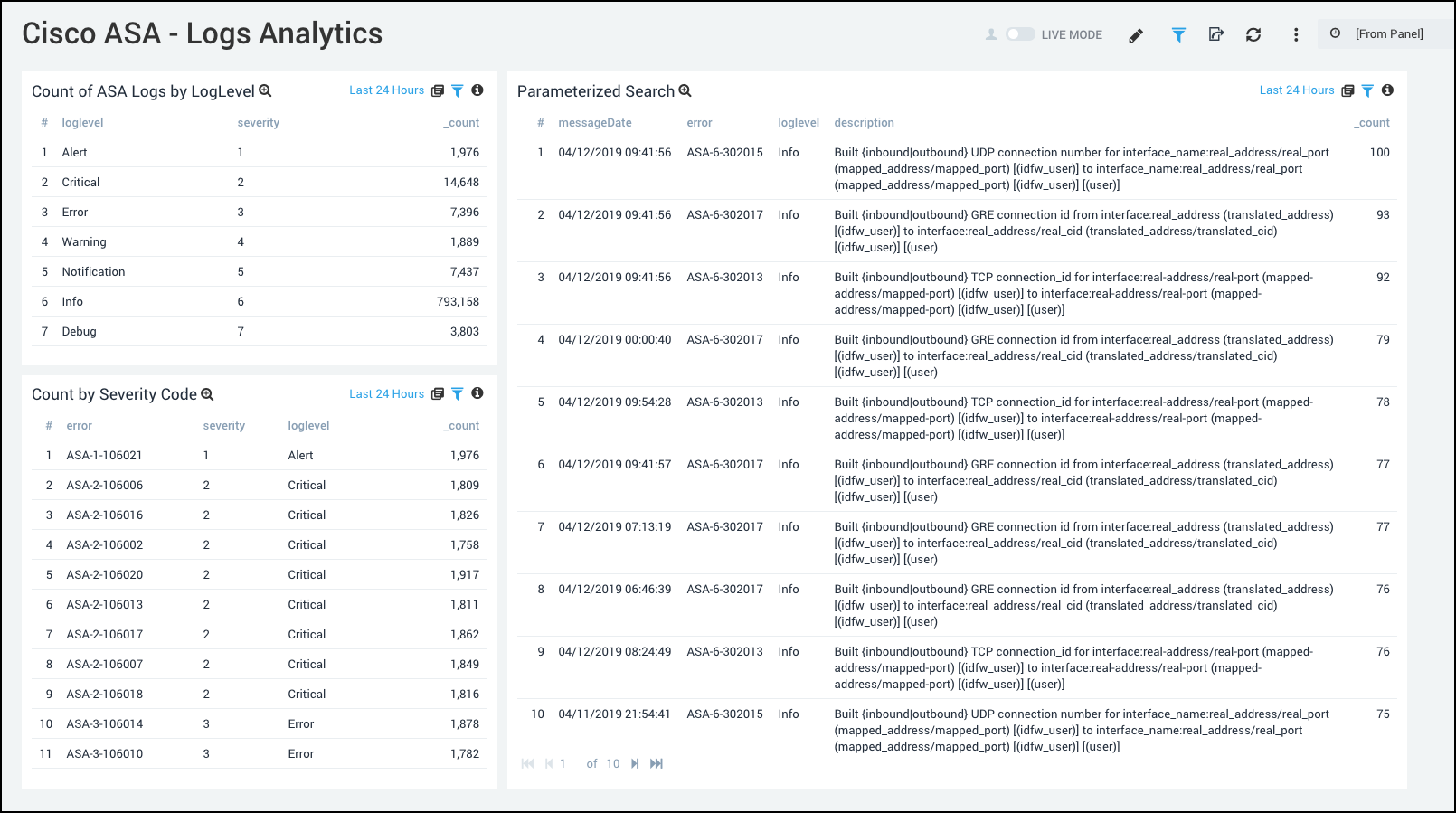Sort Count by Severity Code by error column

[79, 426]
